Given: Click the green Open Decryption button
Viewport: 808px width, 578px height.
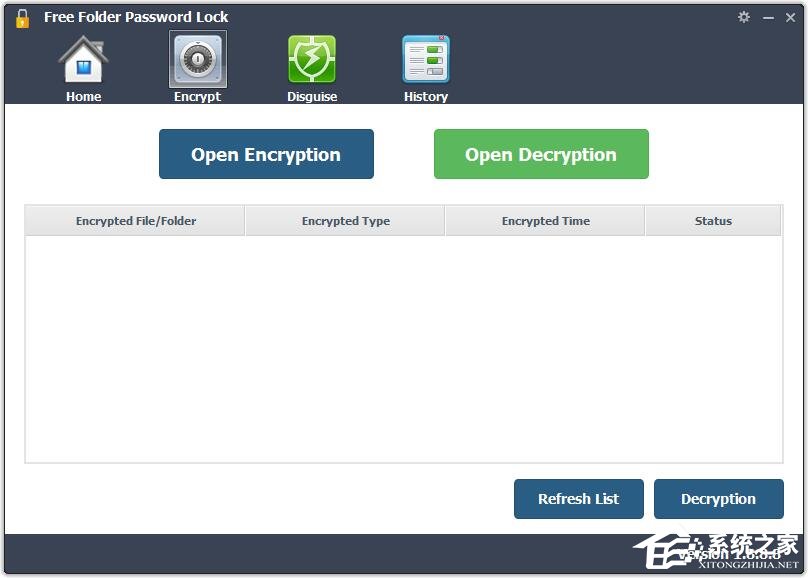Looking at the screenshot, I should coord(541,154).
